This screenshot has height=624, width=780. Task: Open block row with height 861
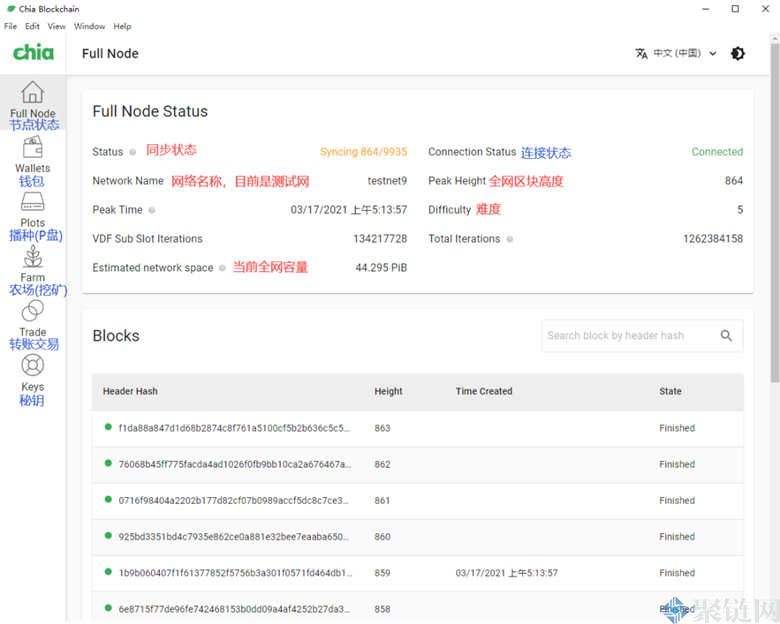tap(417, 501)
